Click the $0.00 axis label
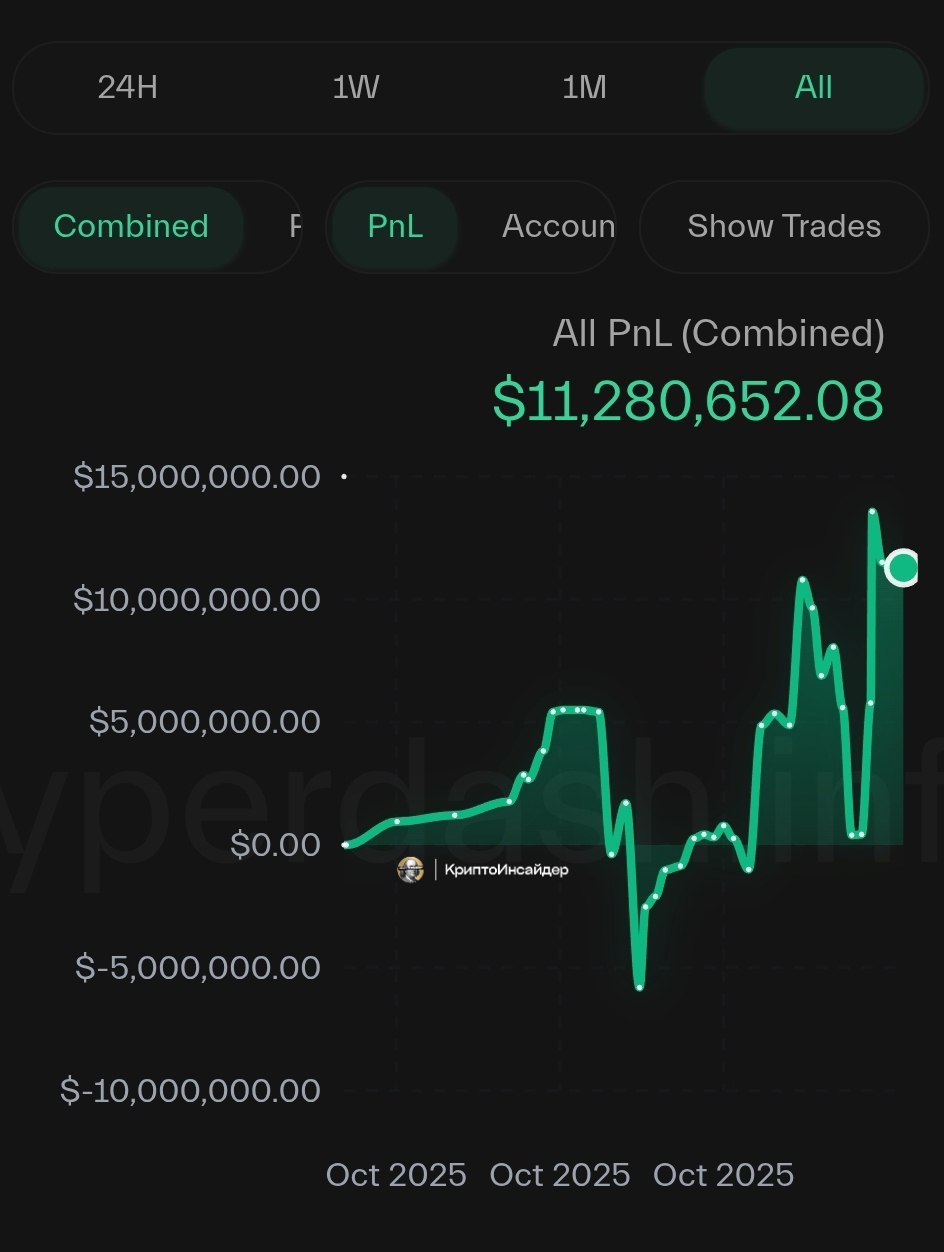Image resolution: width=944 pixels, height=1252 pixels. tap(275, 845)
